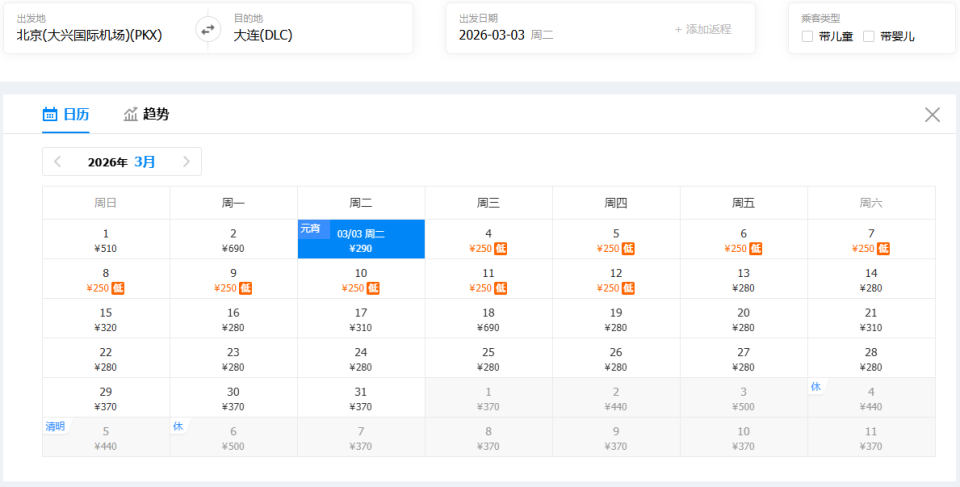The height and width of the screenshot is (487, 960).
Task: Switch to the 趋势 tab
Action: (146, 114)
